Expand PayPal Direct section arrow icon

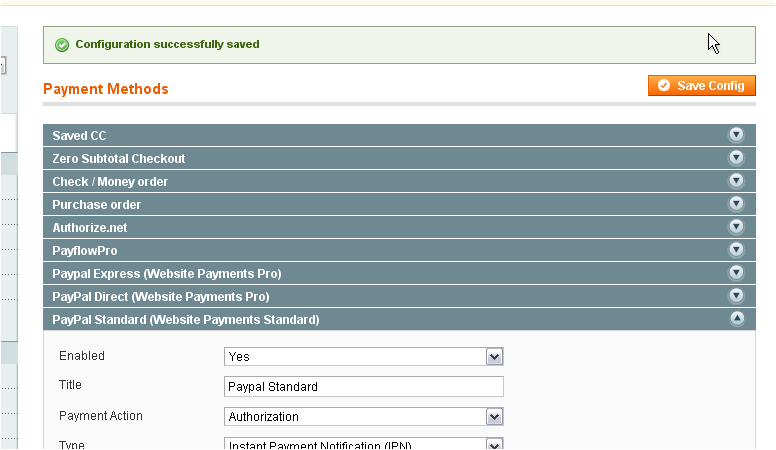point(737,296)
